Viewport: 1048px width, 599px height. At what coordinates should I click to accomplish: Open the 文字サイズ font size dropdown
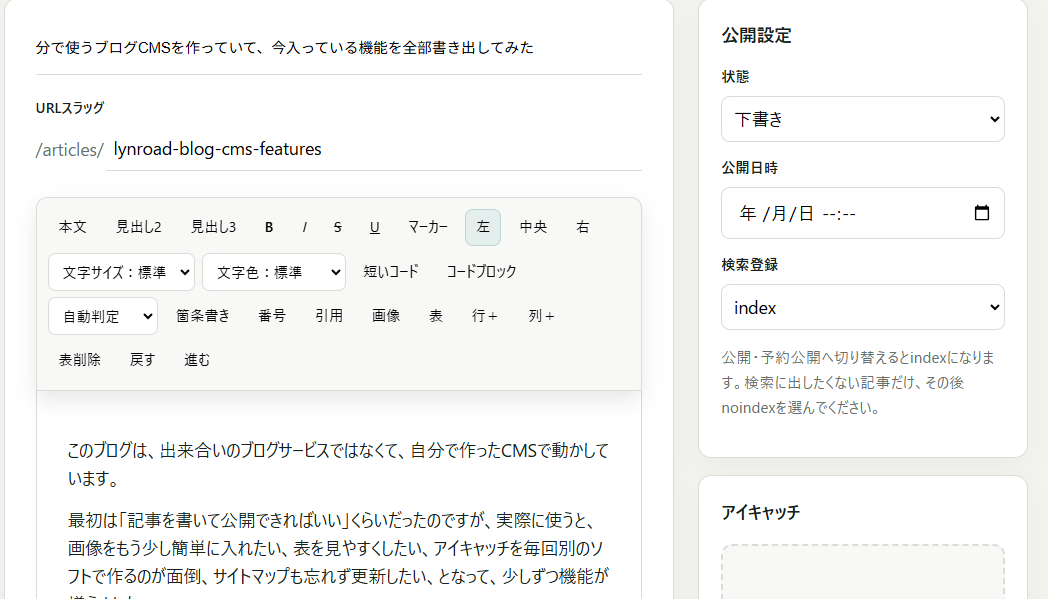coord(122,272)
